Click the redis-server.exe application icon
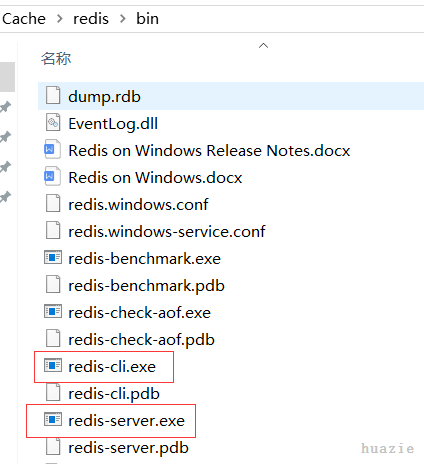Image resolution: width=424 pixels, height=464 pixels. click(x=53, y=420)
